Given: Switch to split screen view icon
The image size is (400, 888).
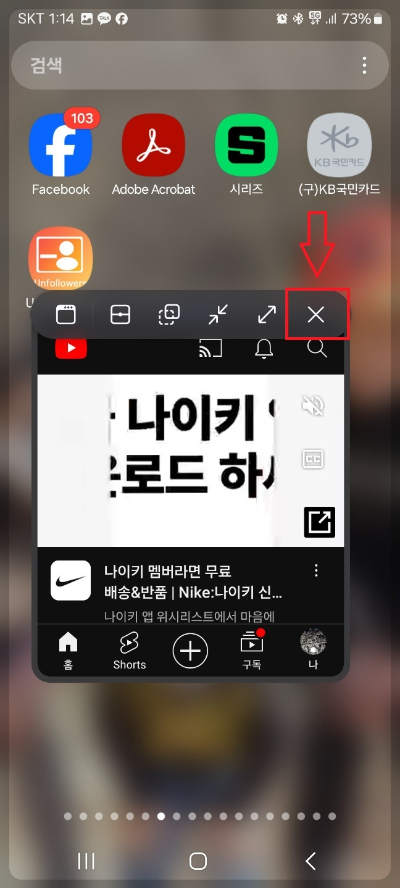Looking at the screenshot, I should coord(120,315).
